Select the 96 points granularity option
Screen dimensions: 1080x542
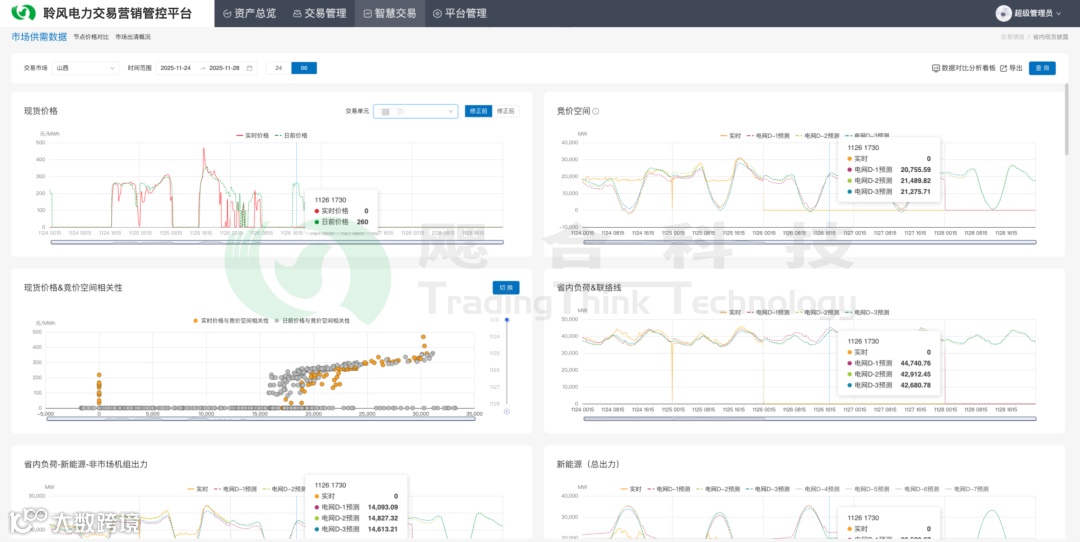(304, 68)
